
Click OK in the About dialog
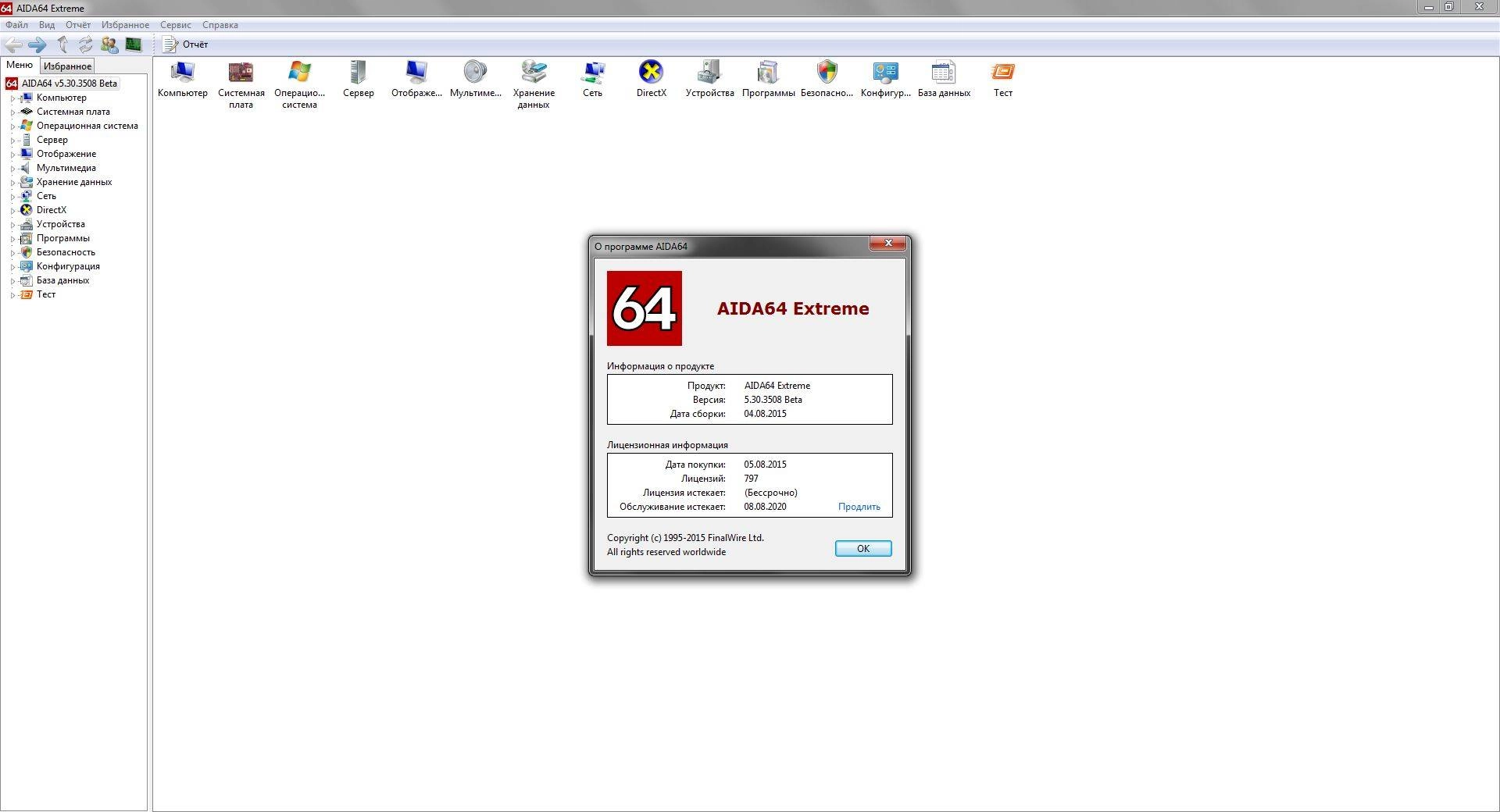tap(863, 549)
